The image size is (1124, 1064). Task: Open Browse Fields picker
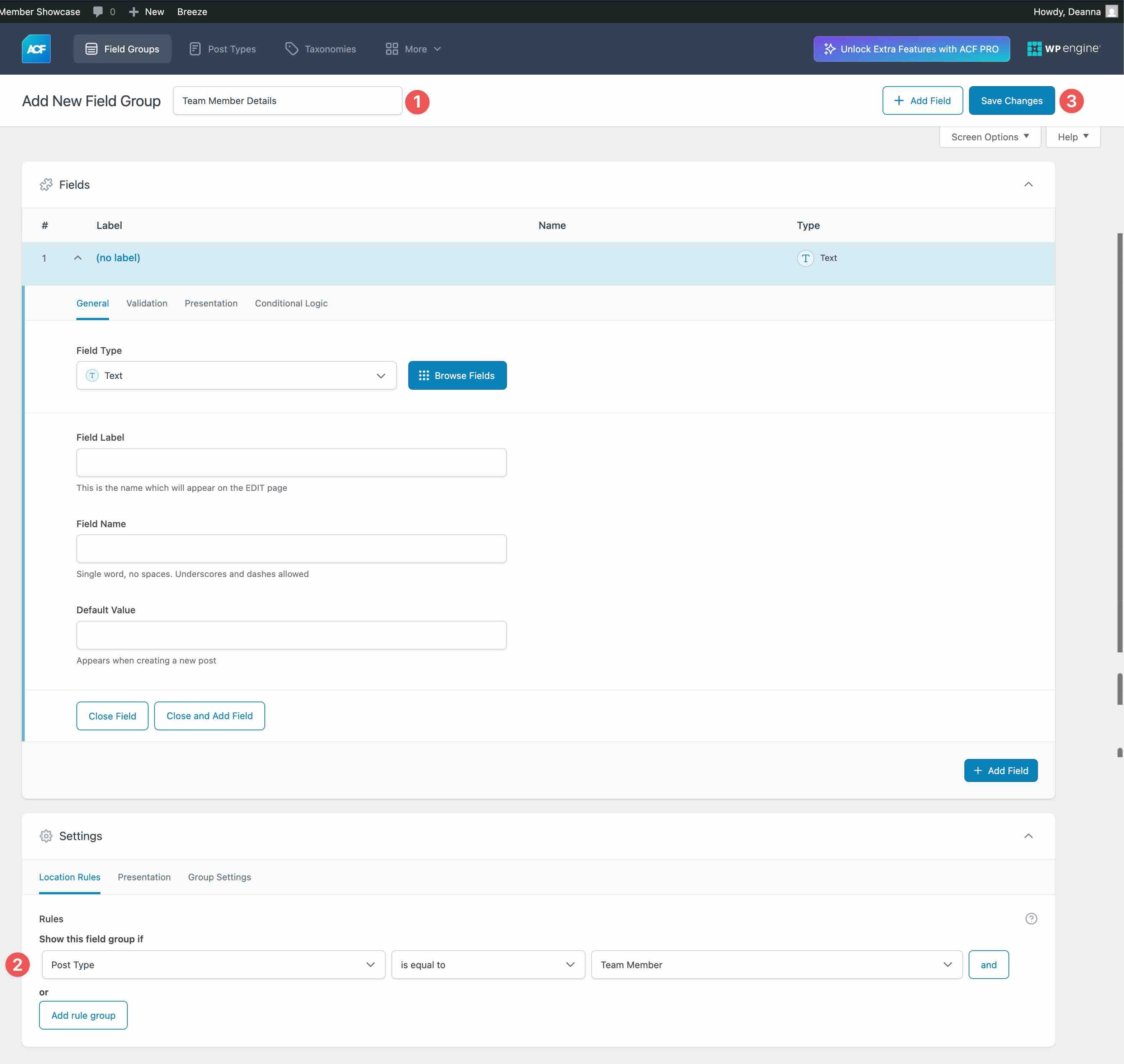[457, 375]
